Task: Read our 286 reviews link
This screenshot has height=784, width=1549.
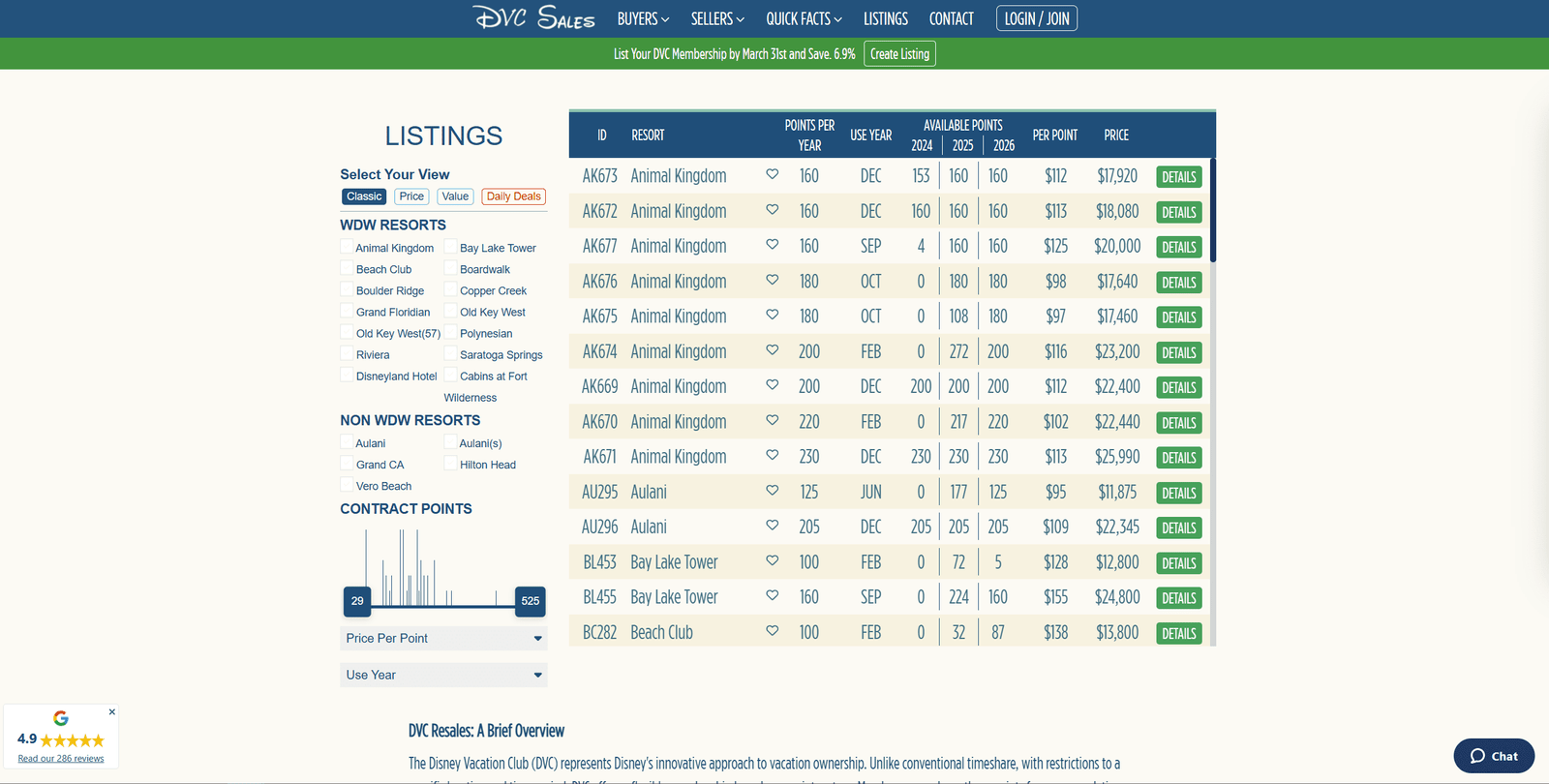Action: pyautogui.click(x=61, y=759)
